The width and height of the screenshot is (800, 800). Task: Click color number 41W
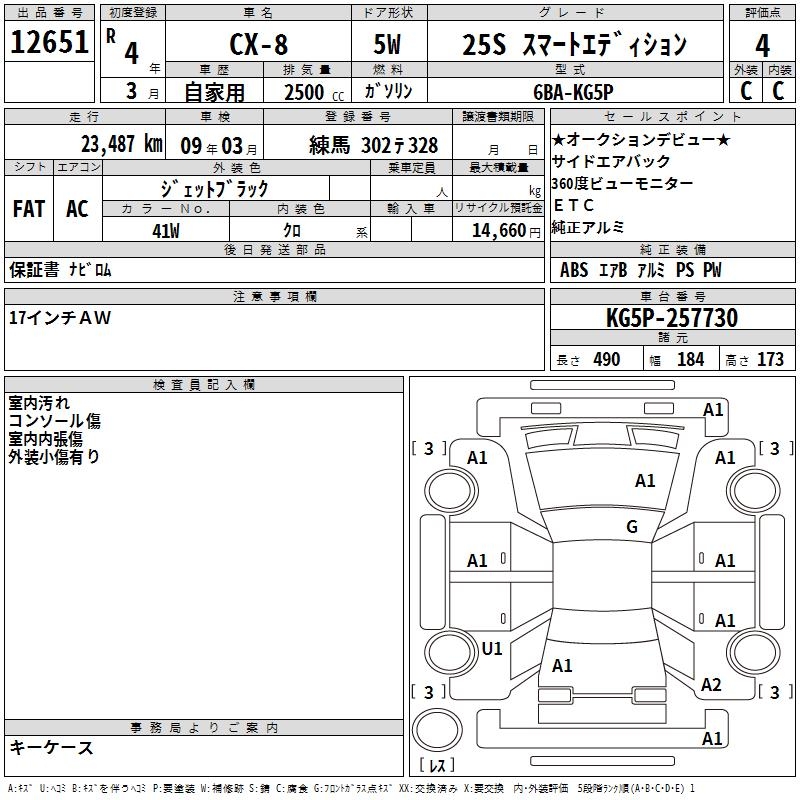(166, 231)
